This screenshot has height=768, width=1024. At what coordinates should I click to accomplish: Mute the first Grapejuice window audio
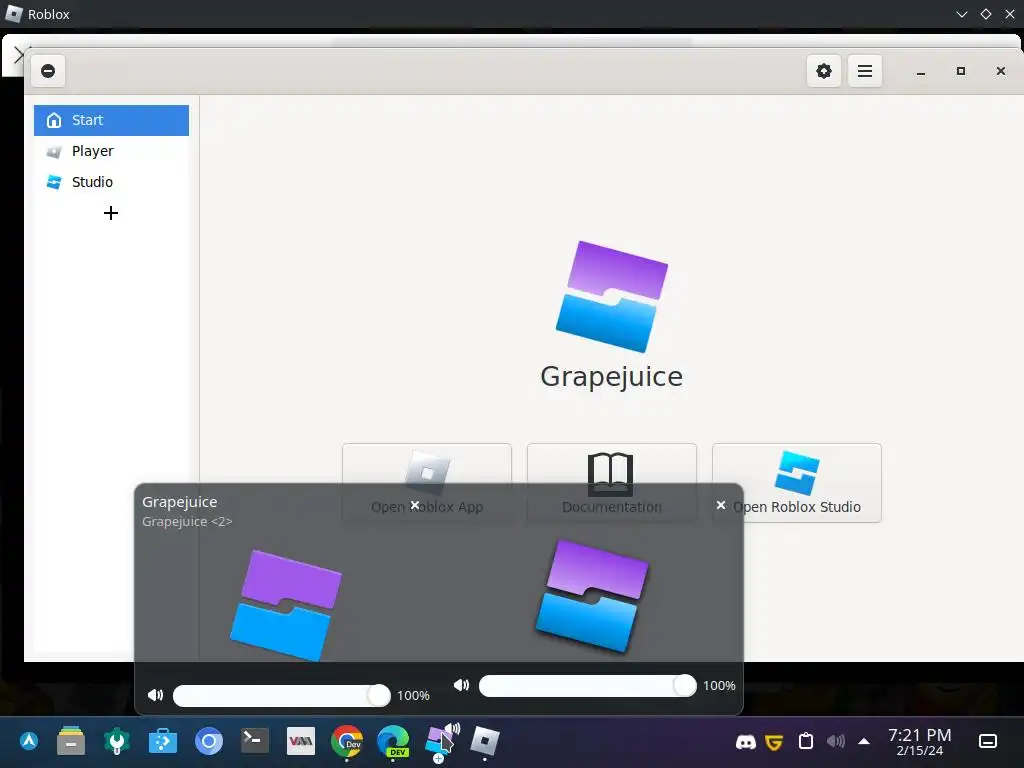pyautogui.click(x=155, y=695)
